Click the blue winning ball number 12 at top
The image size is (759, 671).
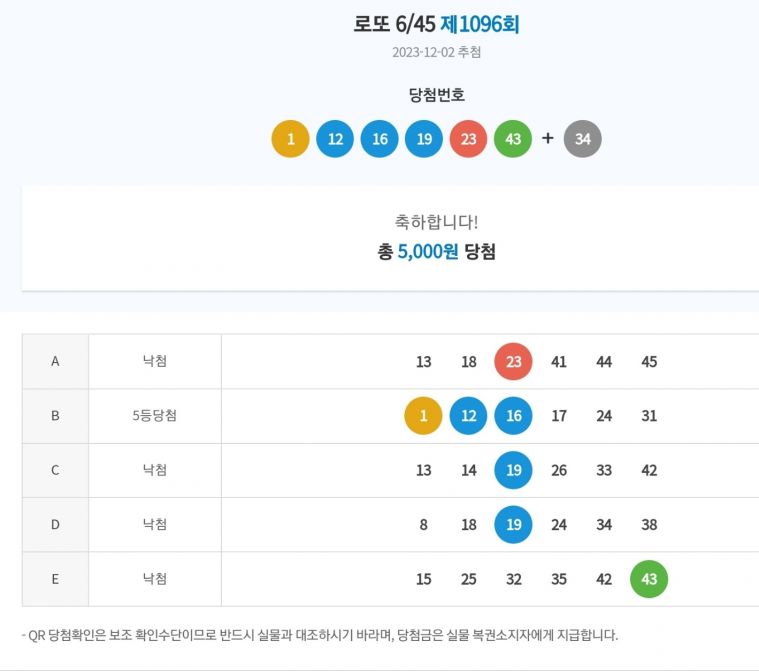tap(335, 139)
